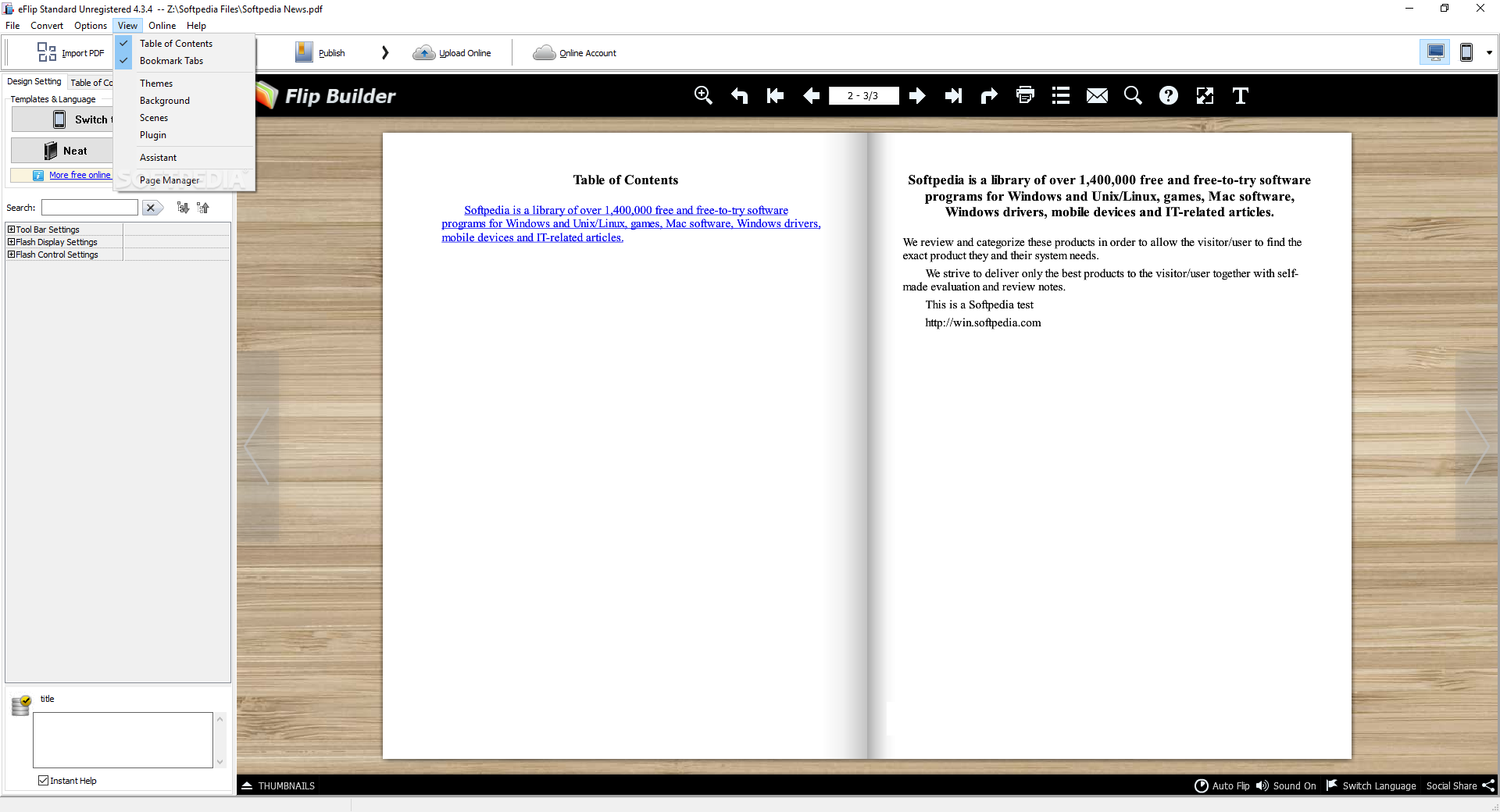Open More free online link

[80, 175]
